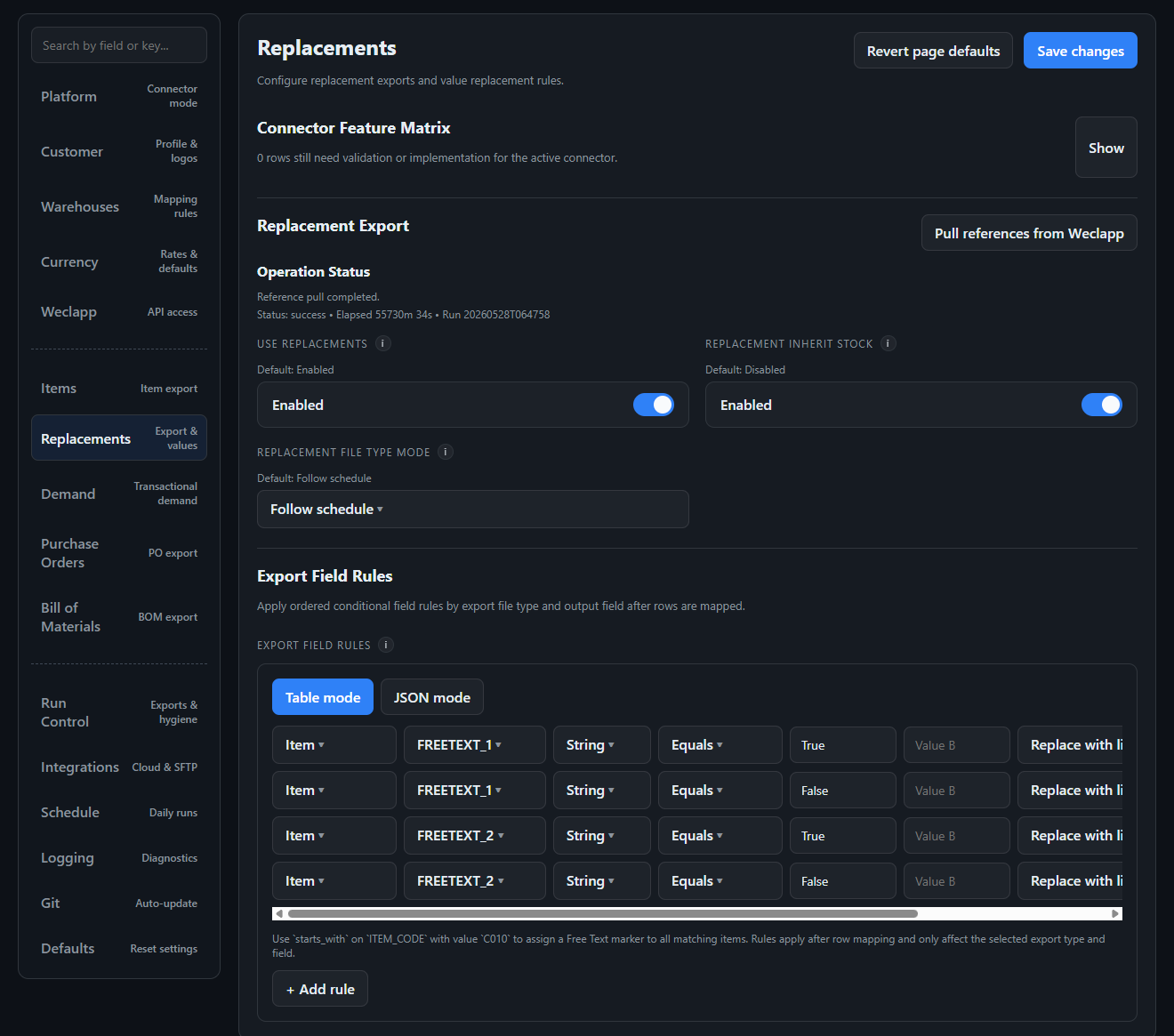
Task: Click the False value field in the second row
Action: (x=843, y=791)
